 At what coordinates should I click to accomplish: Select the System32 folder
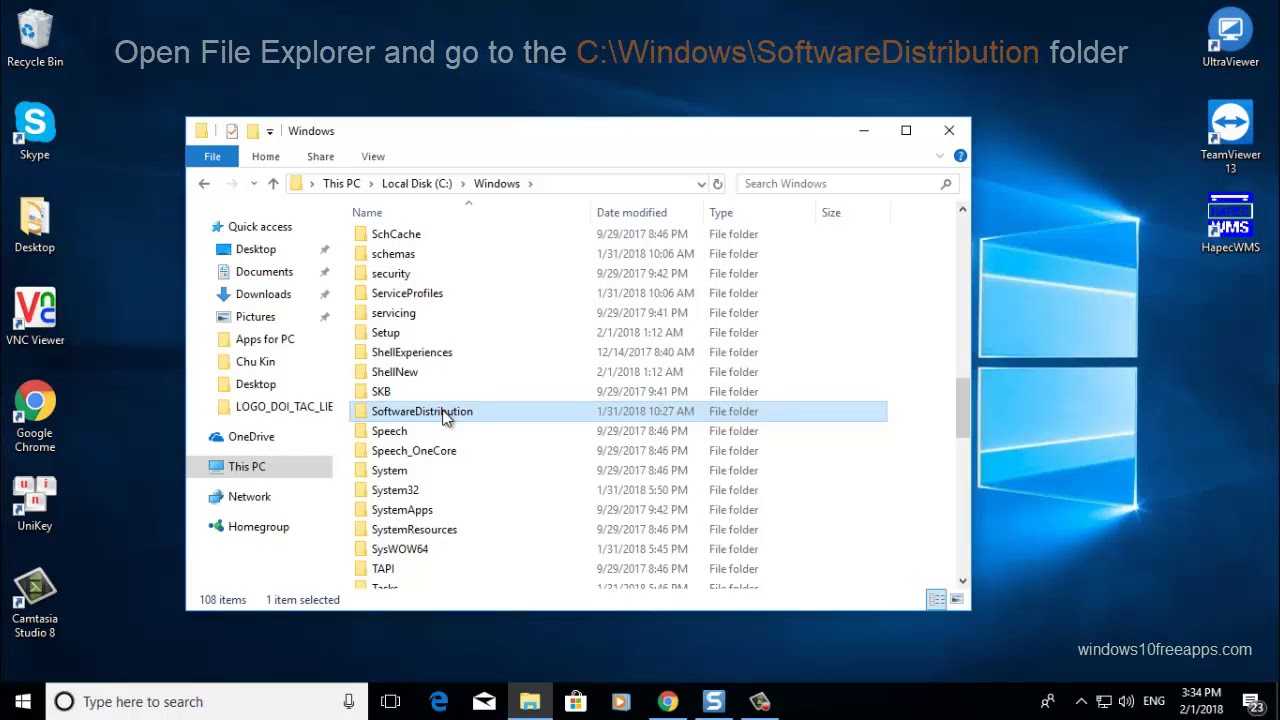tap(395, 490)
